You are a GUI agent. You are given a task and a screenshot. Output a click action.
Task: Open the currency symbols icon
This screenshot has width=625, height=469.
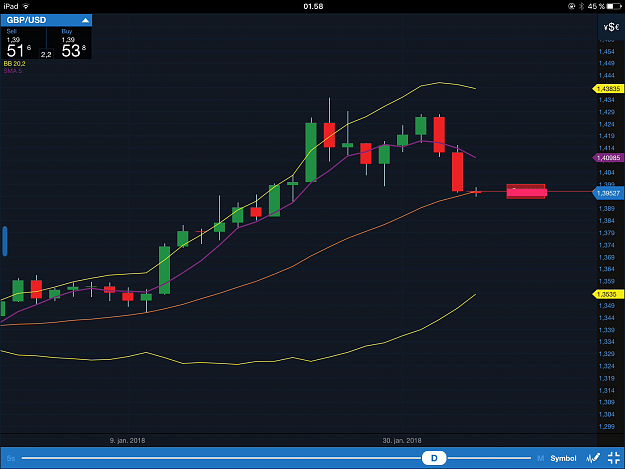(611, 27)
